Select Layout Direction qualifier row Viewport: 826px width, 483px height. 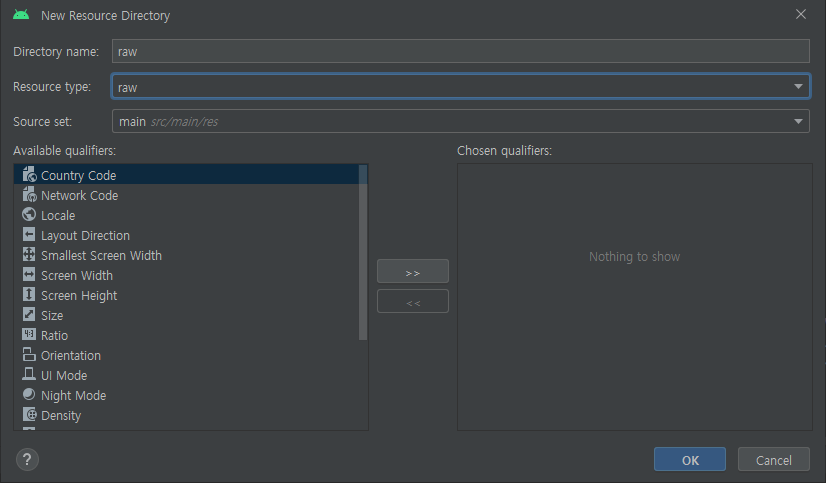pos(186,235)
